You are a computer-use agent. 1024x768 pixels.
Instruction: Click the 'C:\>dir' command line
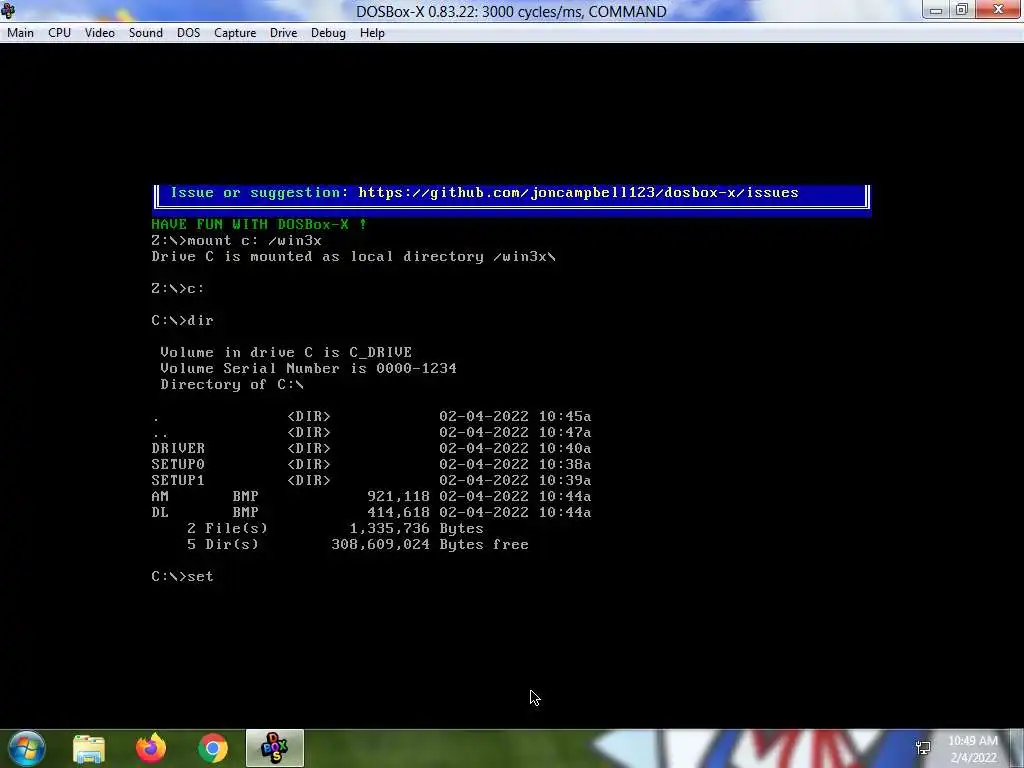(182, 321)
